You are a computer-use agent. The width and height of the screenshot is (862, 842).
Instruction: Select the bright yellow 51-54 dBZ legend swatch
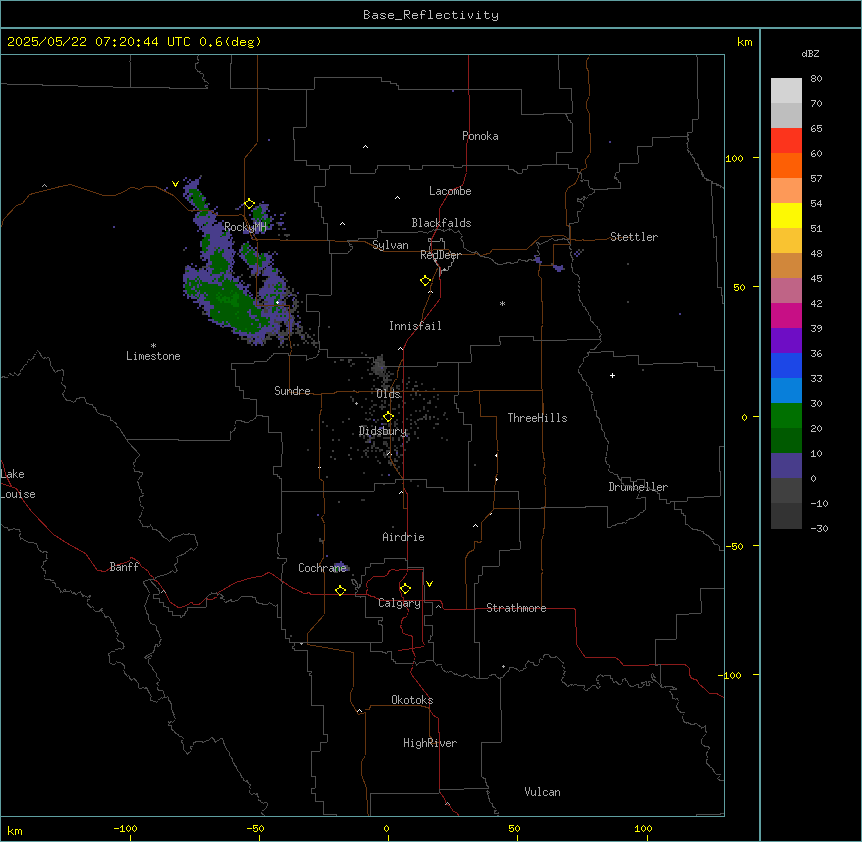point(786,215)
